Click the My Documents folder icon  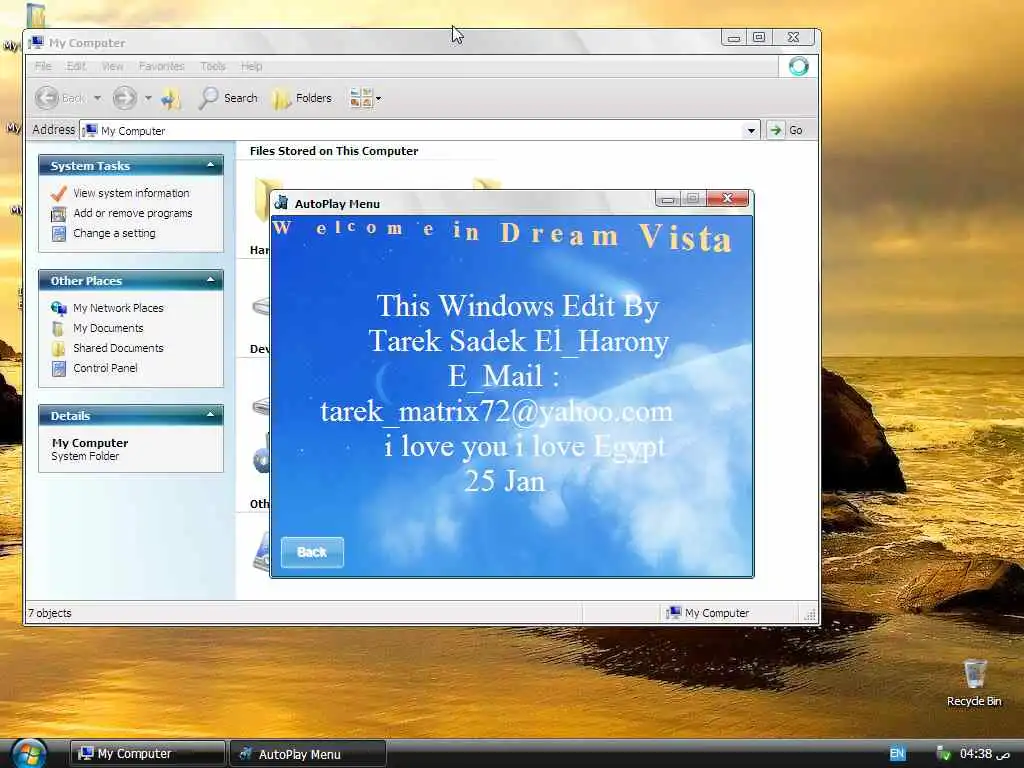tap(59, 328)
